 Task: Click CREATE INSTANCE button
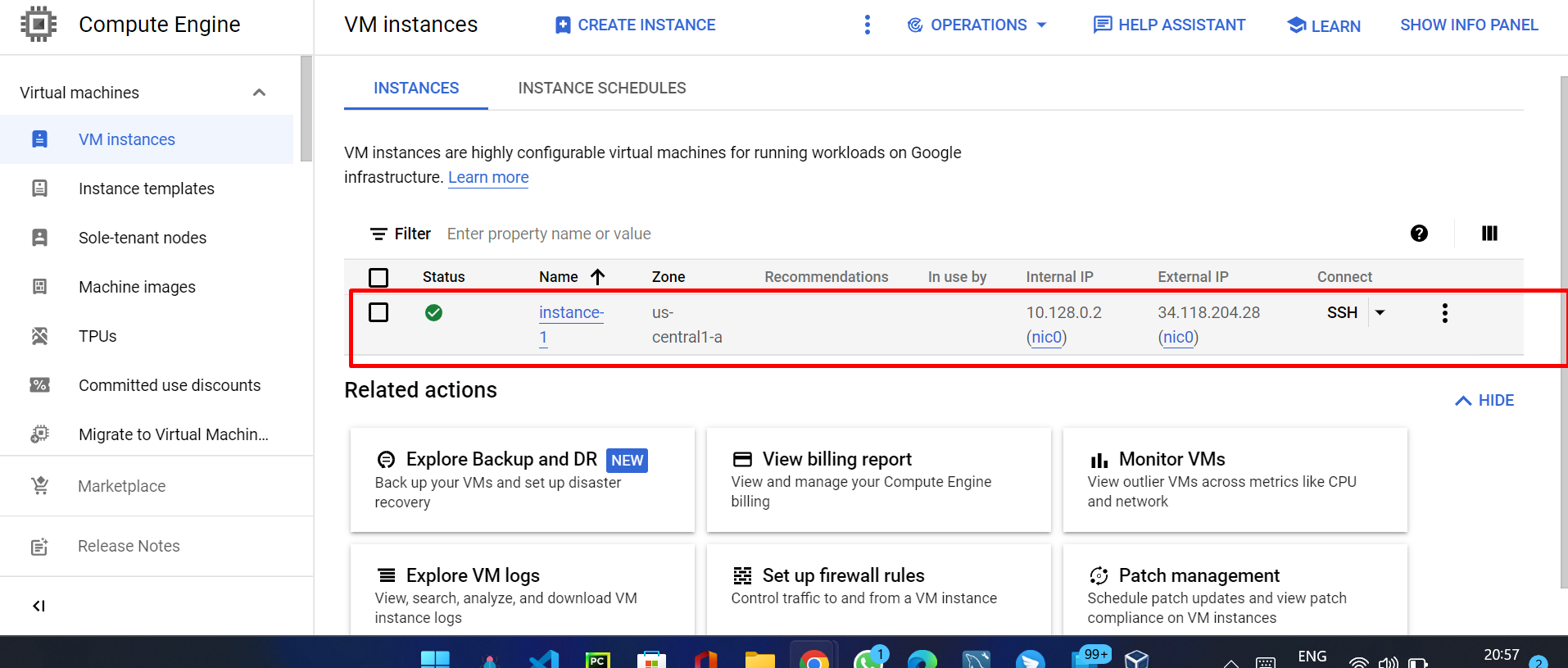tap(635, 25)
